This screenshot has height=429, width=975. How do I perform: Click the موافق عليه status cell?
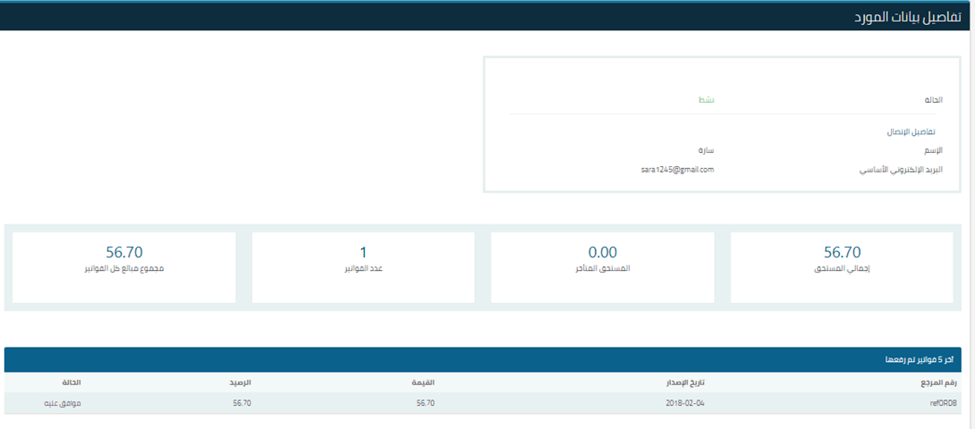[62, 402]
